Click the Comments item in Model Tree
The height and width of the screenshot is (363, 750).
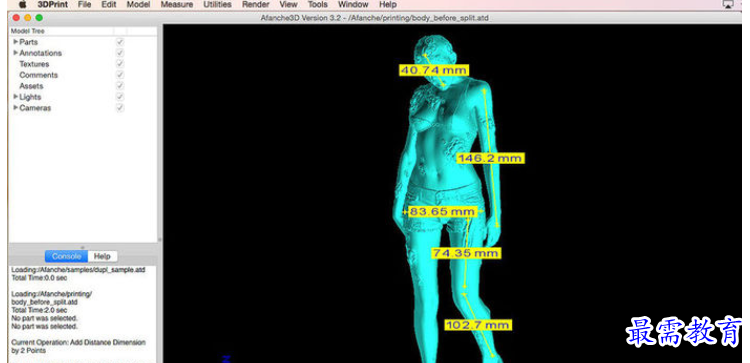tap(38, 75)
